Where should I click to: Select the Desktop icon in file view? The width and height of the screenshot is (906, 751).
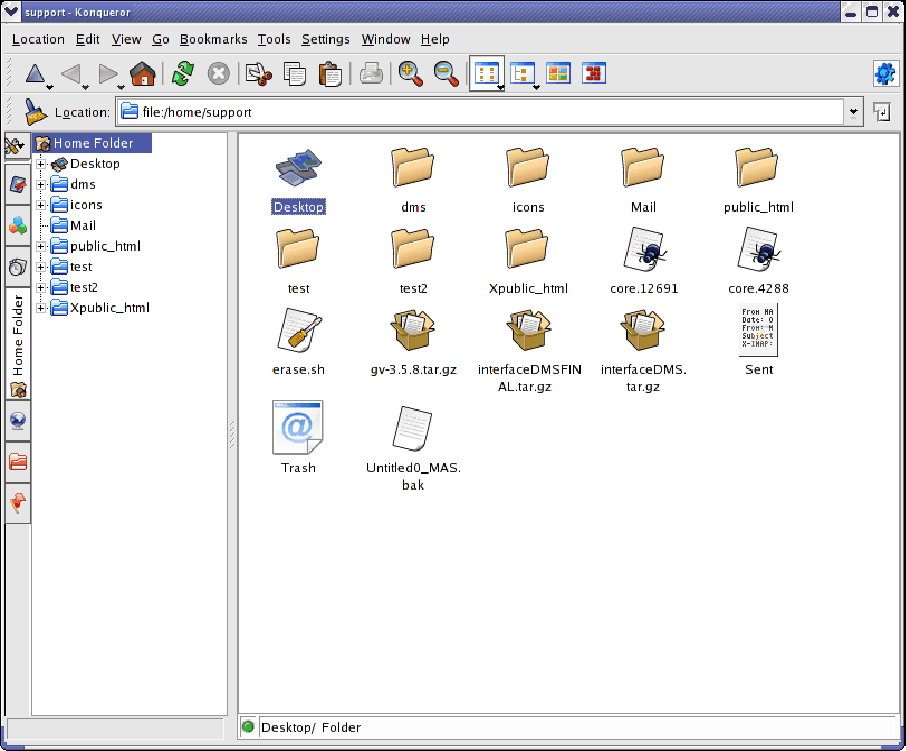[x=298, y=181]
